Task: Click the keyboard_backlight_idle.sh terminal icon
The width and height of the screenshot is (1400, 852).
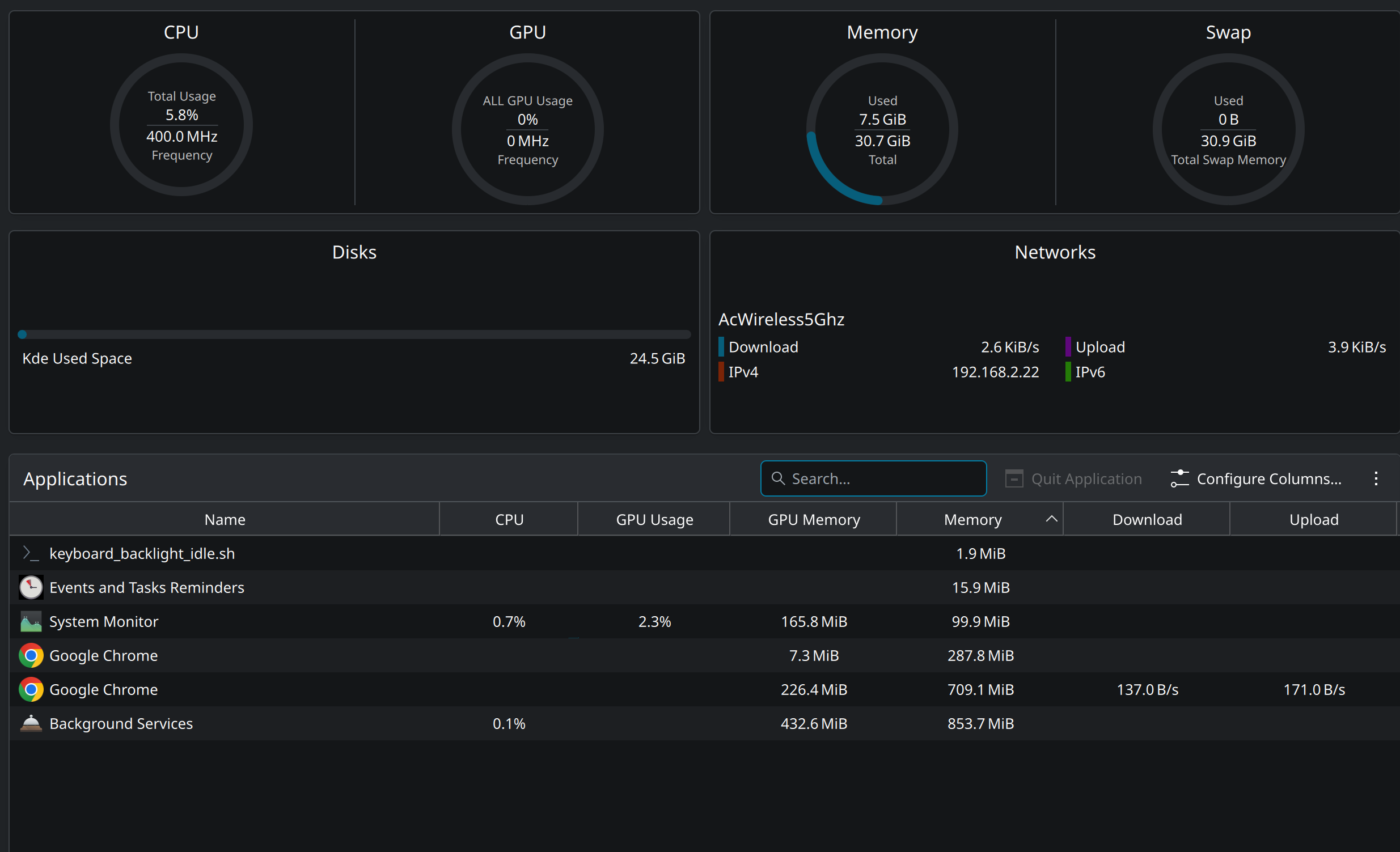Action: [31, 553]
